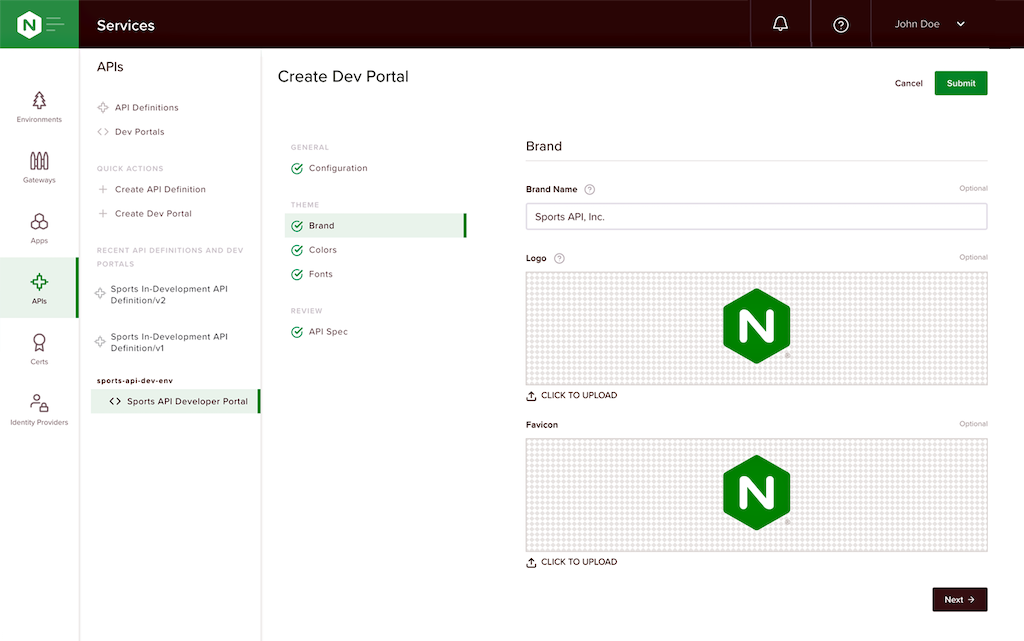1024x641 pixels.
Task: Click Logo help tooltip icon
Action: [559, 258]
